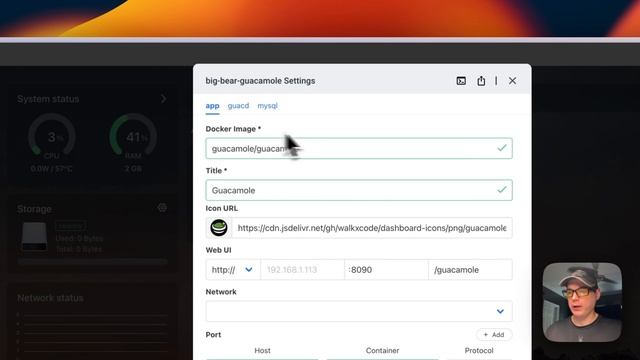Open Storage settings gear in dashboard
640x360 pixels.
[162, 208]
